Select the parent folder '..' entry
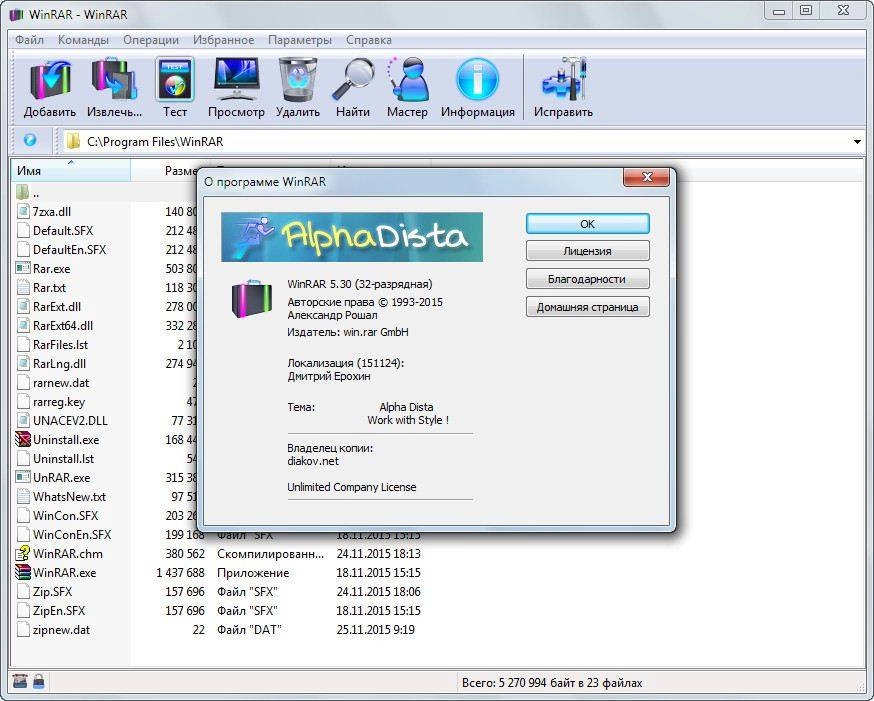Image resolution: width=874 pixels, height=701 pixels. pos(28,193)
